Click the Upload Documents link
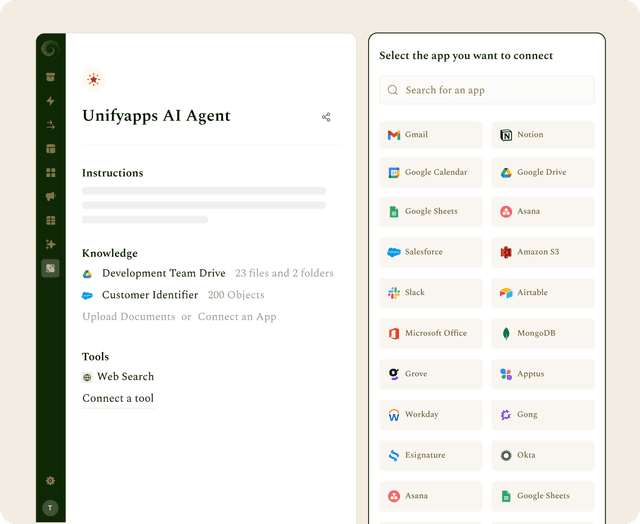640x524 pixels. tap(129, 317)
